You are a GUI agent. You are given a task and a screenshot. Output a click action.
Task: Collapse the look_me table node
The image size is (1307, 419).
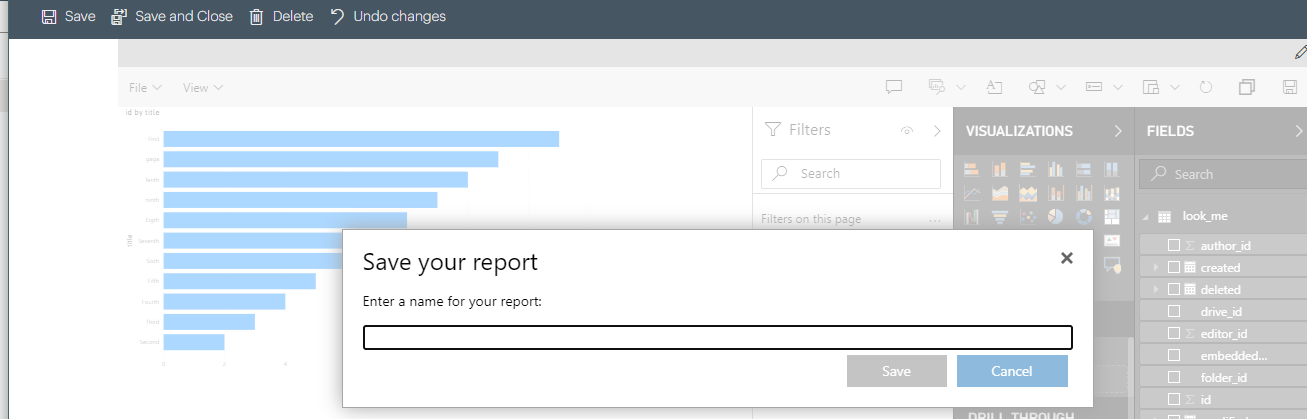pos(1146,216)
